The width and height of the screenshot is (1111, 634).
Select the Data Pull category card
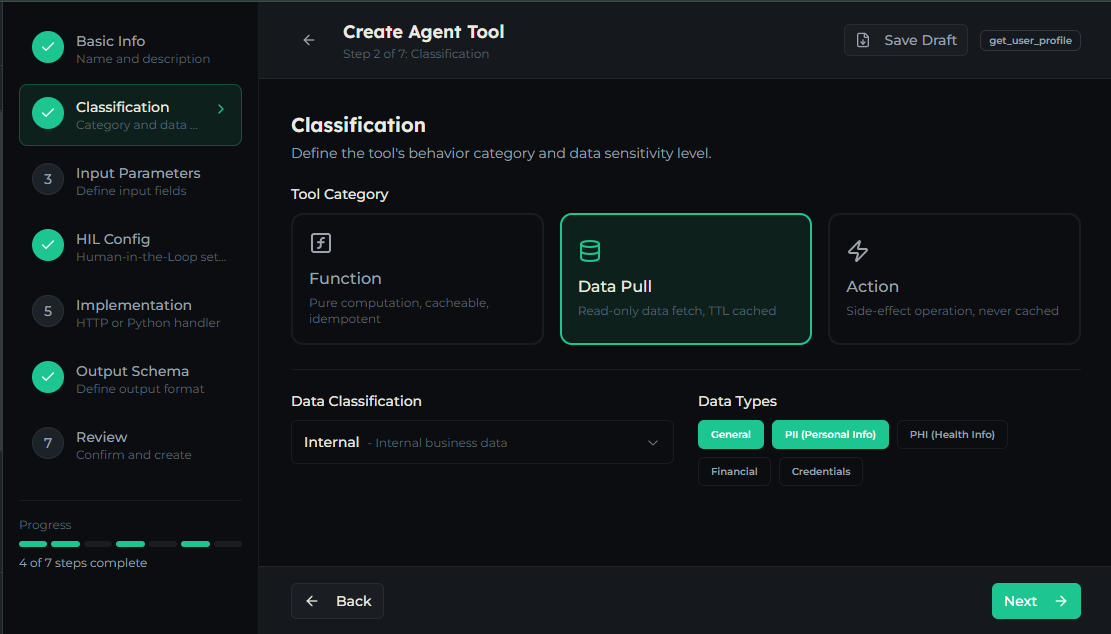pos(686,279)
